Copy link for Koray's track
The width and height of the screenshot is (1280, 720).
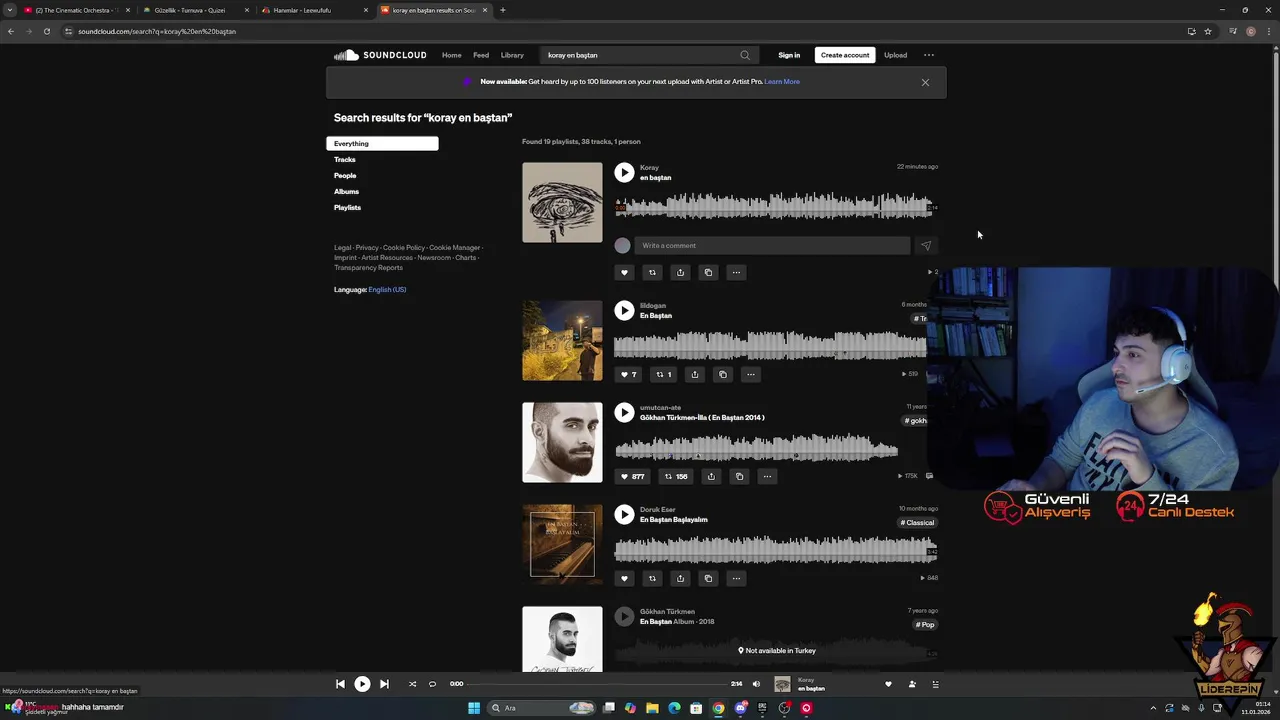[708, 272]
